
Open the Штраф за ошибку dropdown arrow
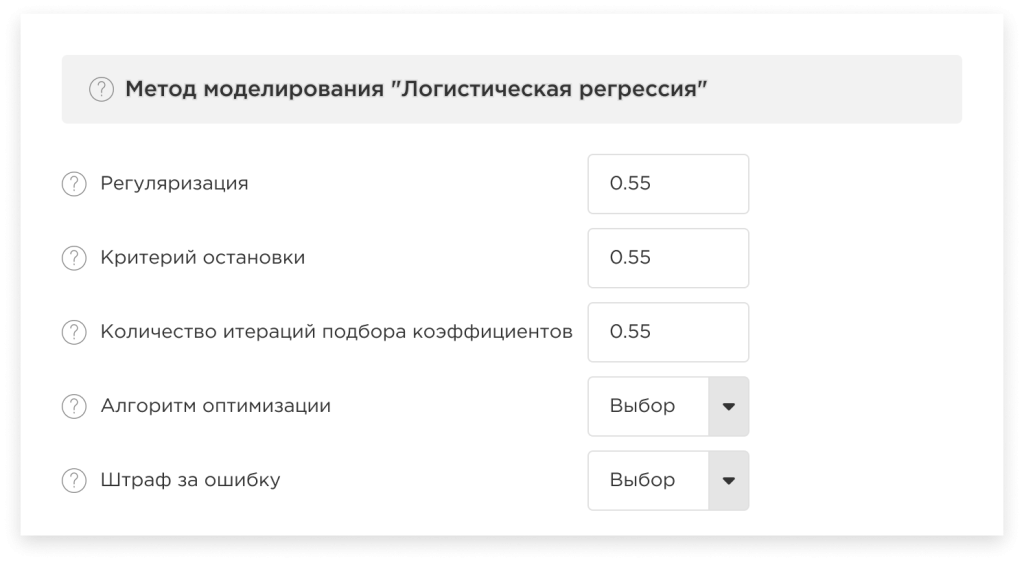coord(729,481)
